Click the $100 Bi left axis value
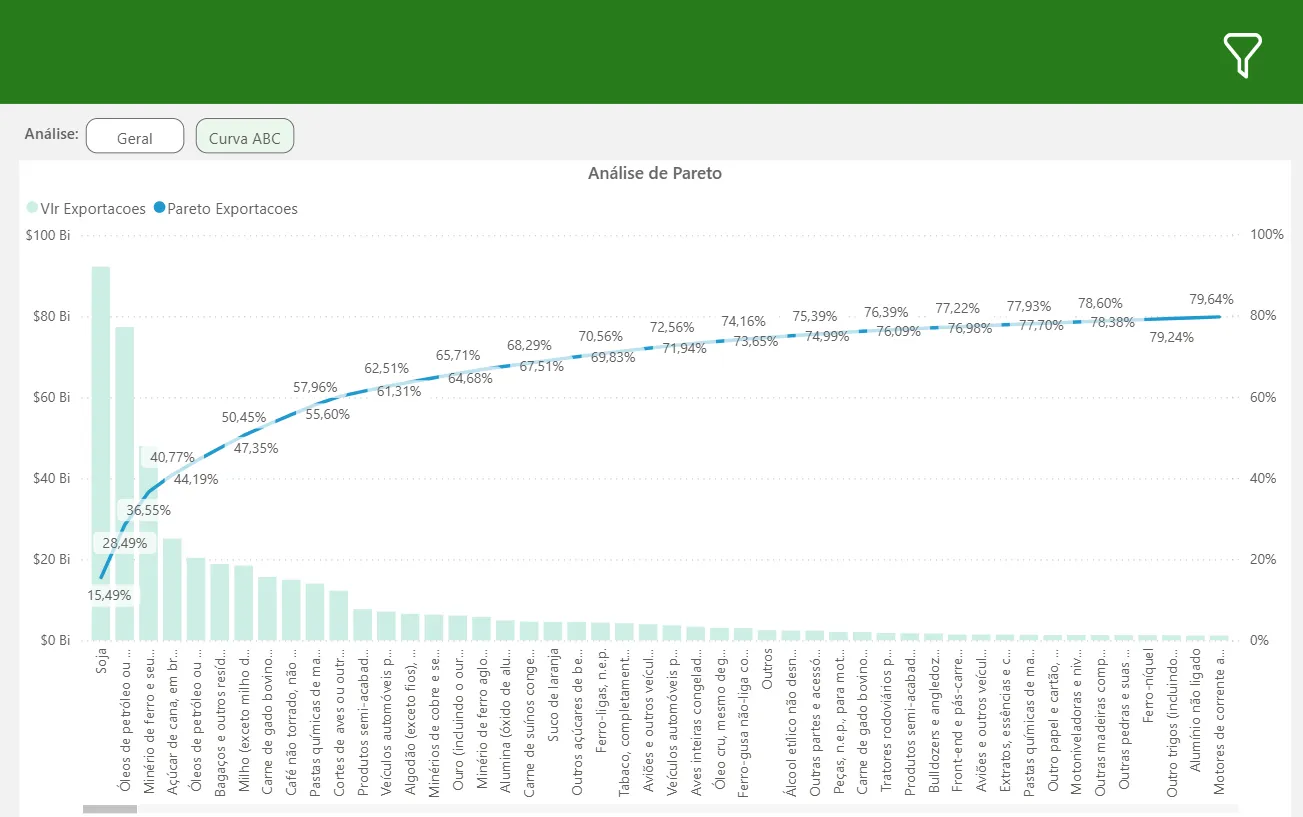 coord(49,234)
